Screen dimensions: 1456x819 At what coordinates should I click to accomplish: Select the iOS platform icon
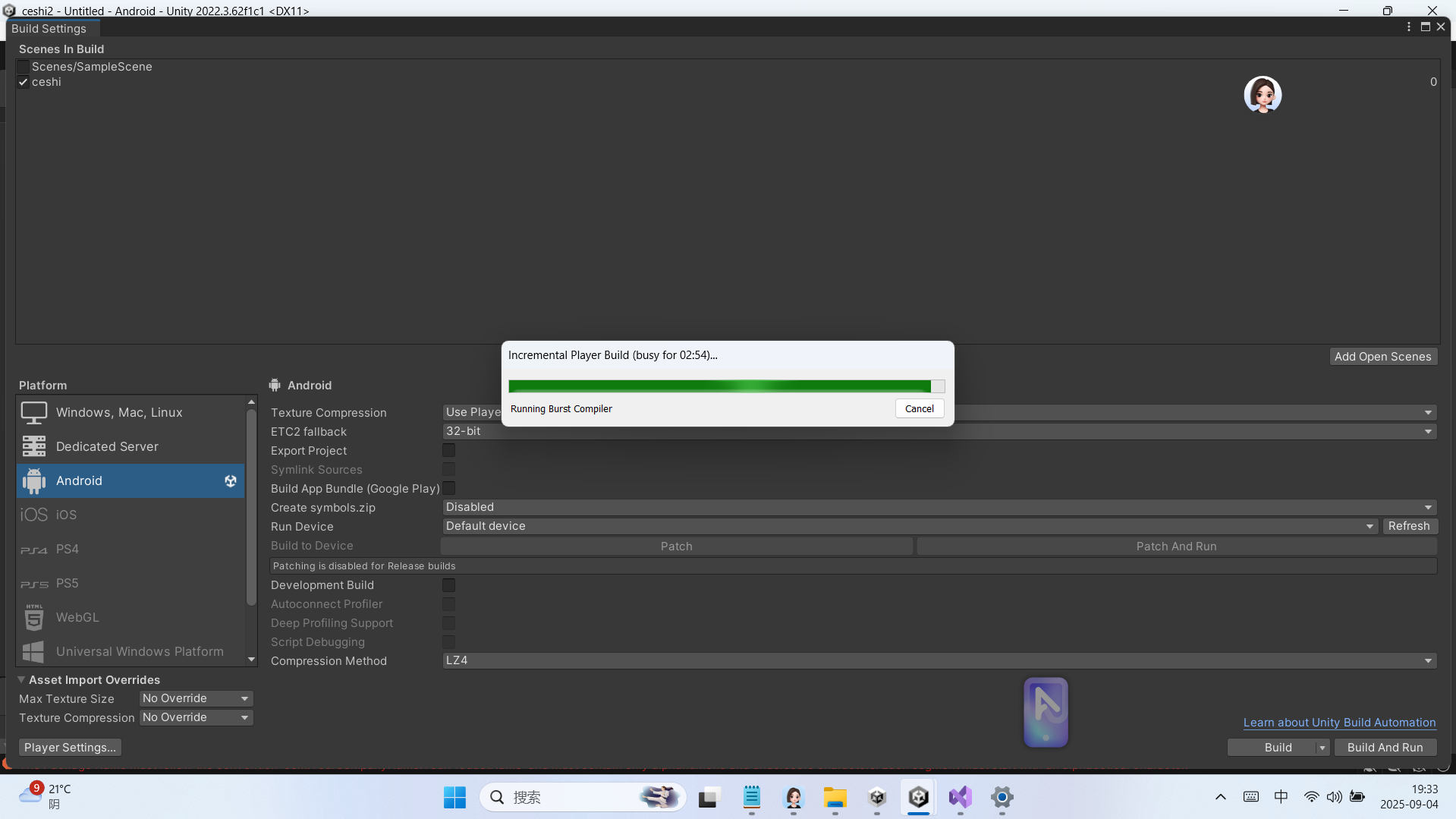[34, 515]
